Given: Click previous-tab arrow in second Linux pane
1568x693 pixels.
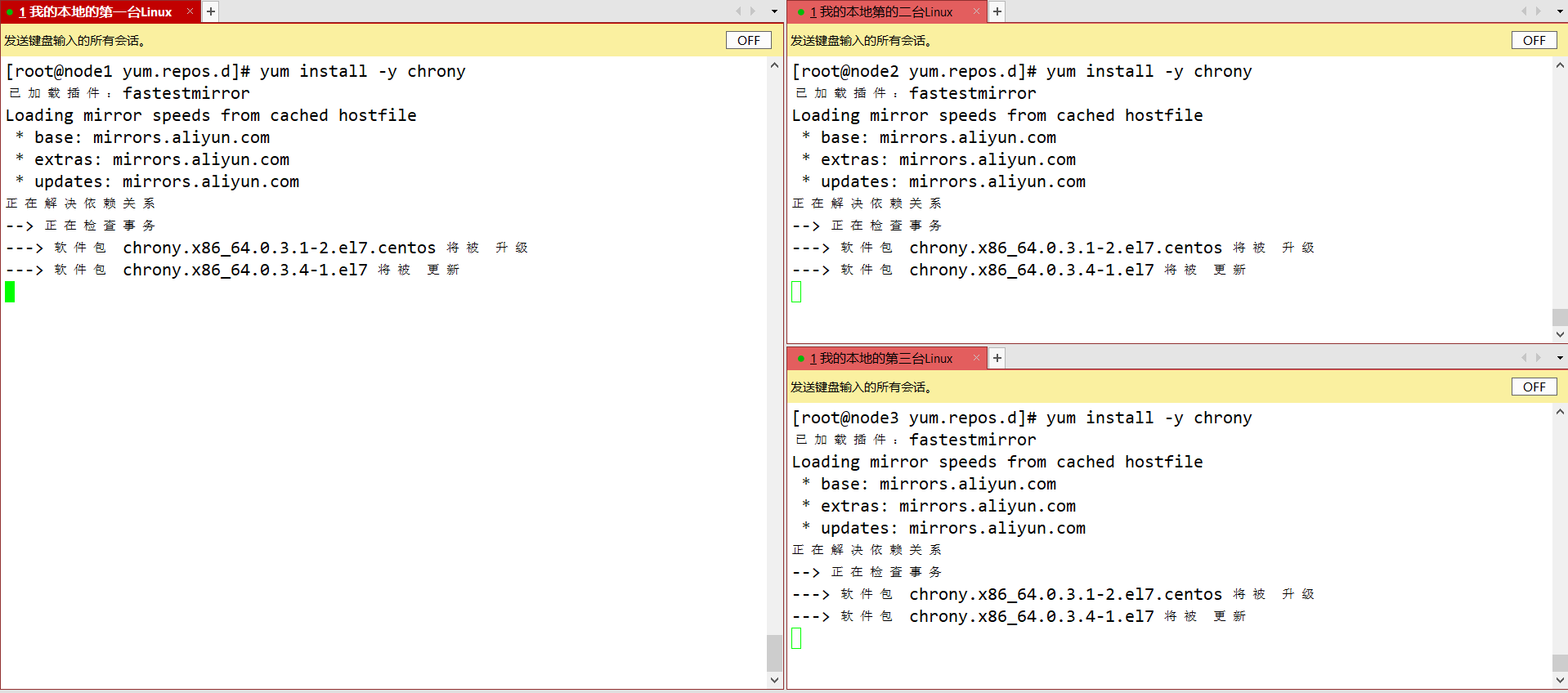Looking at the screenshot, I should 1524,11.
